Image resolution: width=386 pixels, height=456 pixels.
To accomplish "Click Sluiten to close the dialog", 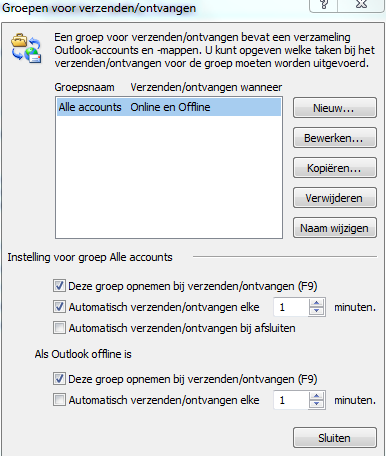I will [x=335, y=438].
